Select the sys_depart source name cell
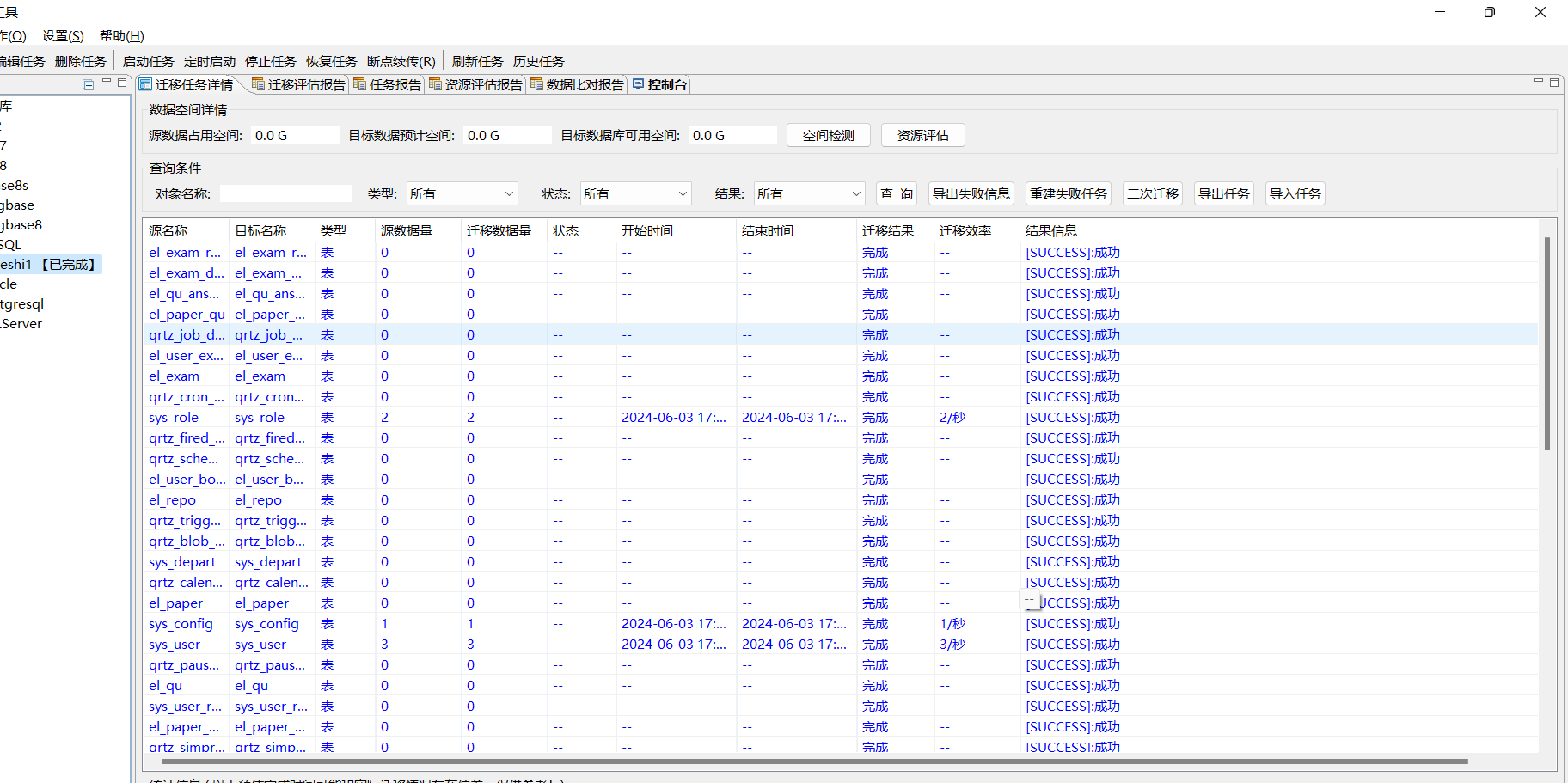Image resolution: width=1568 pixels, height=783 pixels. (x=182, y=562)
